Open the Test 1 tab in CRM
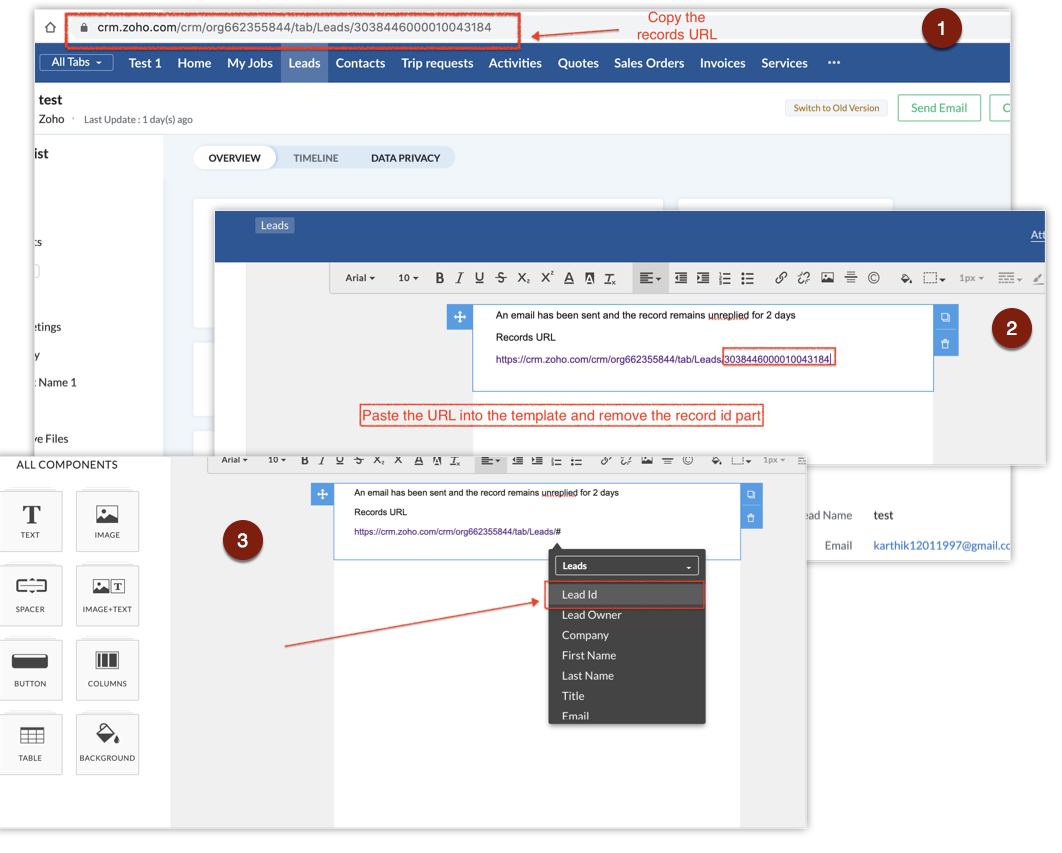 click(145, 63)
